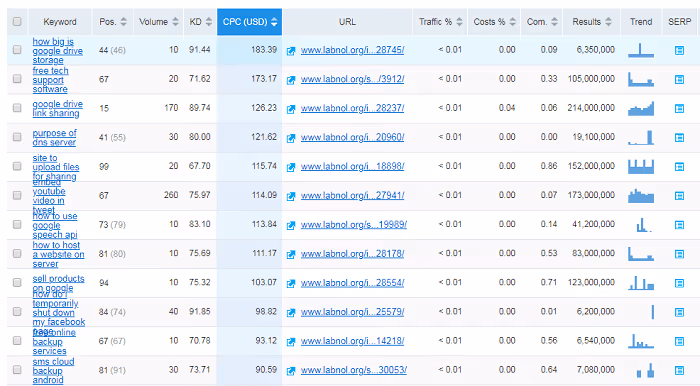Click the SERP column header
The width and height of the screenshot is (700, 386).
click(x=679, y=21)
